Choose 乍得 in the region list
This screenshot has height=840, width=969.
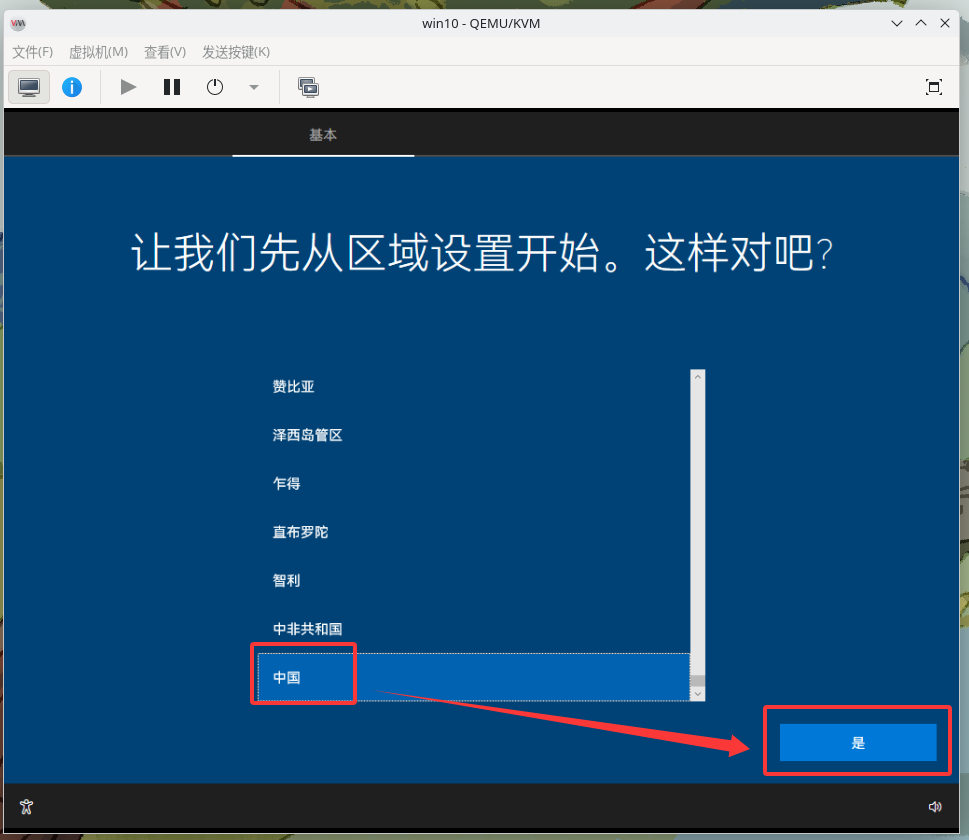pos(474,483)
